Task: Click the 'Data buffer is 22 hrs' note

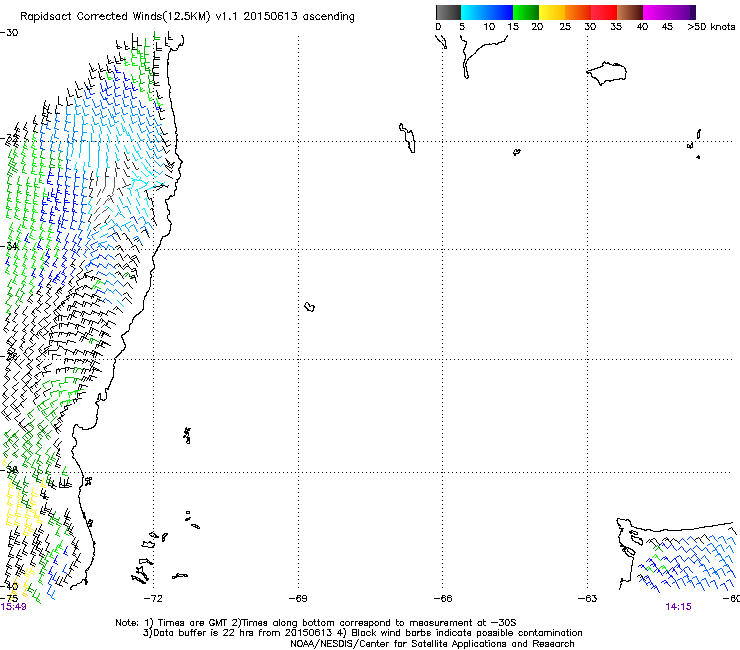Action: pyautogui.click(x=362, y=633)
